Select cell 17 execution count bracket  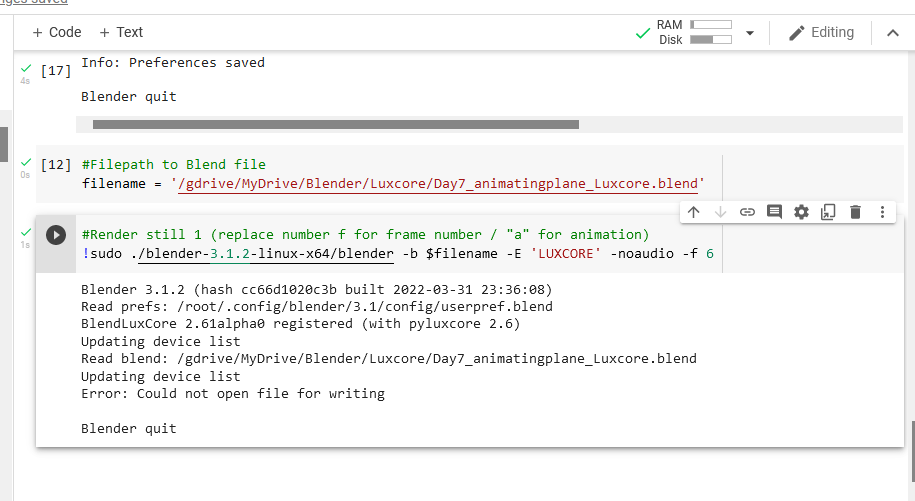55,71
